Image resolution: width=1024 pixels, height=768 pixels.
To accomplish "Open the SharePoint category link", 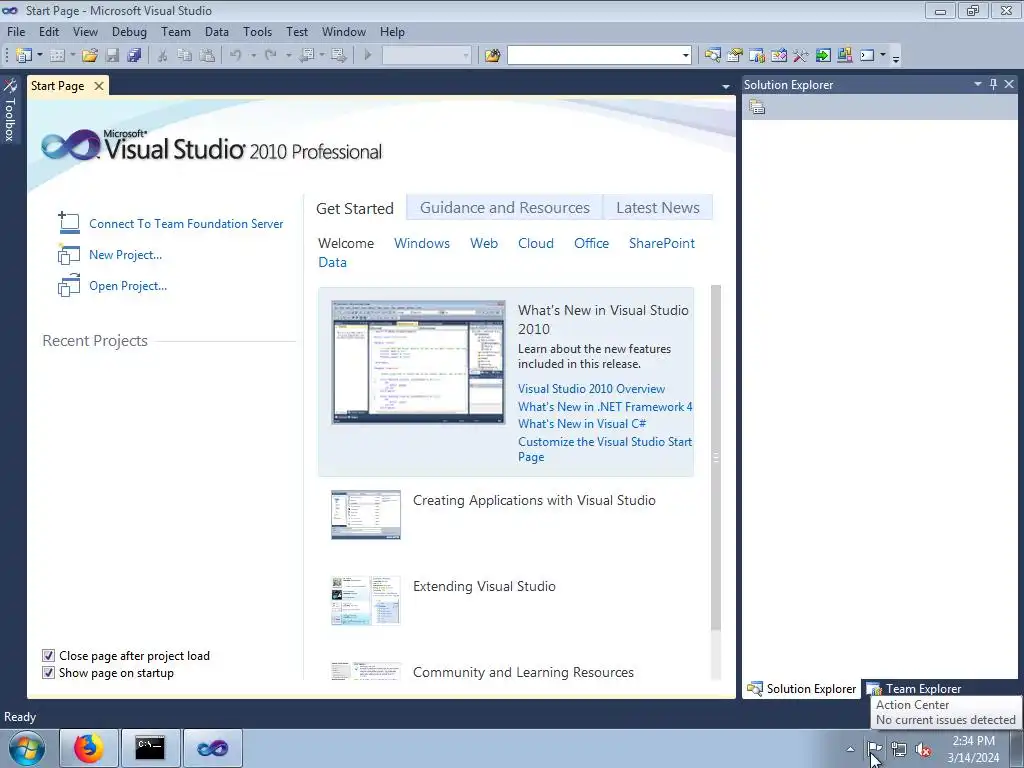I will coord(662,243).
